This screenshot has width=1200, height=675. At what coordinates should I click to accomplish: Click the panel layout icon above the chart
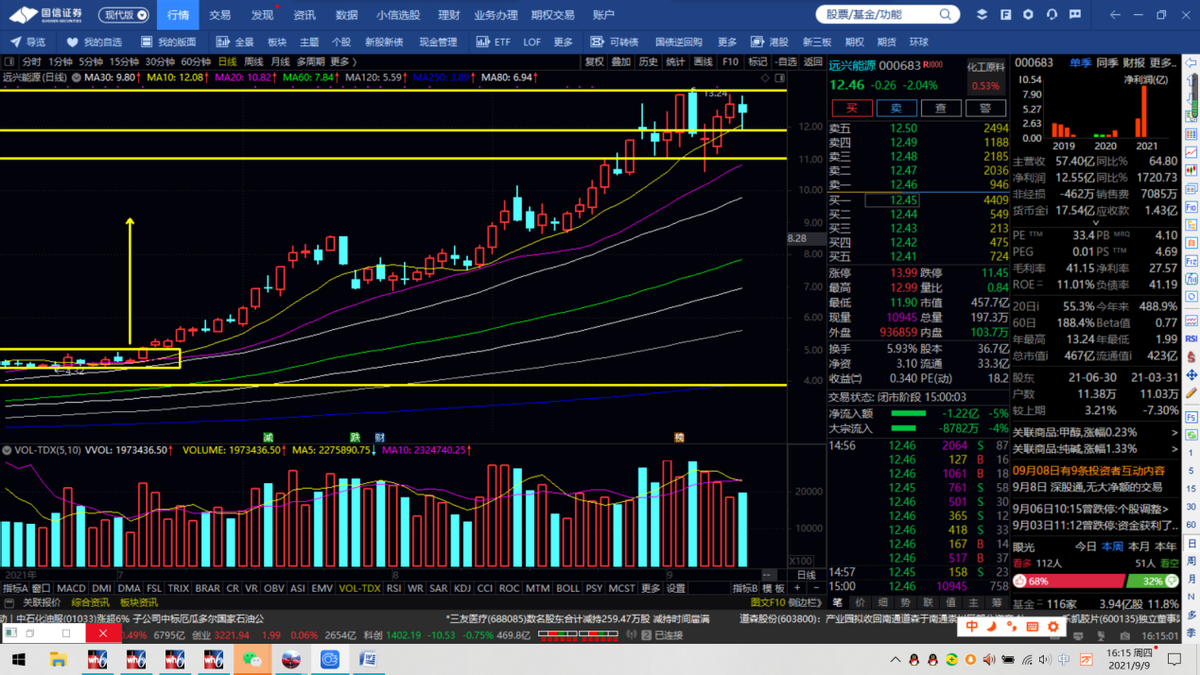click(780, 77)
